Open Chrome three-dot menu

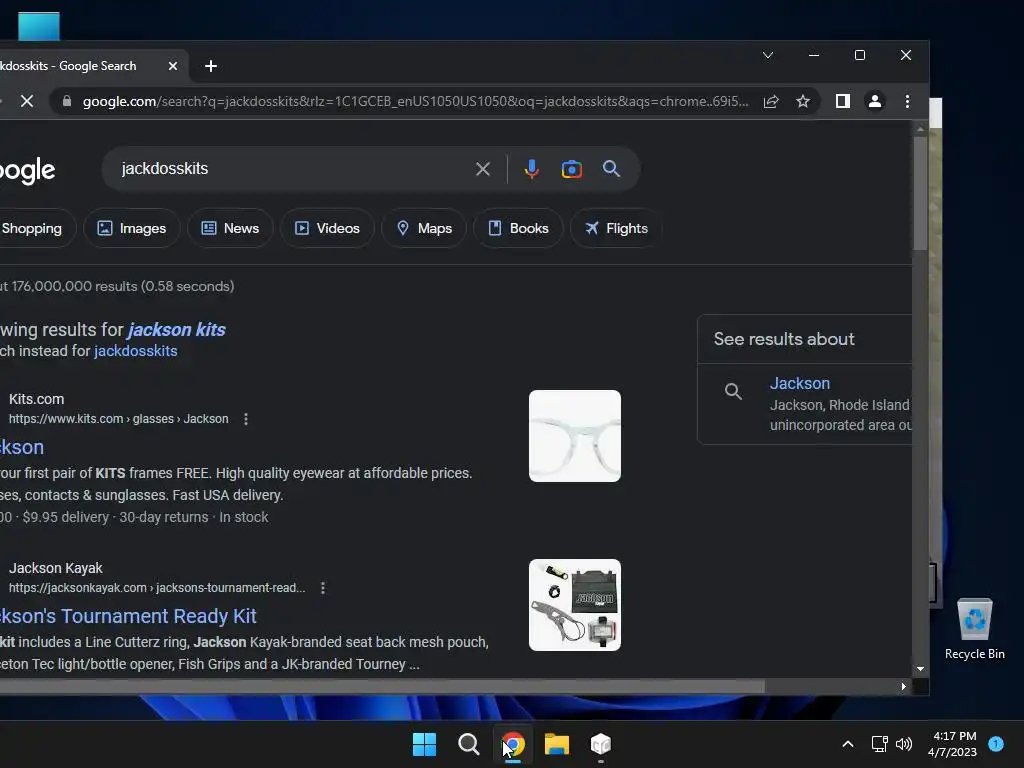pos(907,101)
